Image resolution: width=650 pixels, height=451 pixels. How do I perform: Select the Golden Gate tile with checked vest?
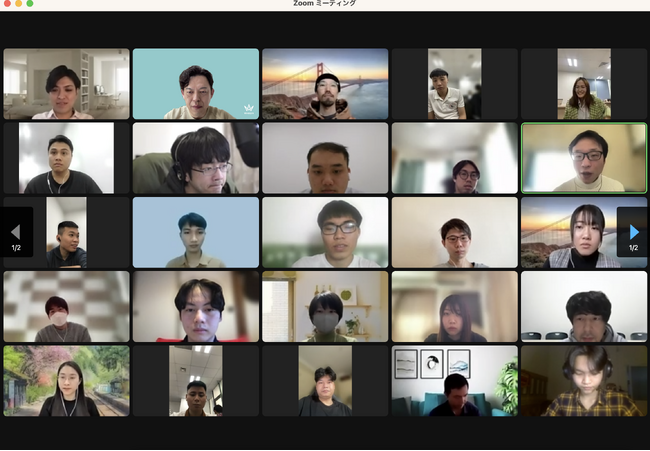[584, 232]
